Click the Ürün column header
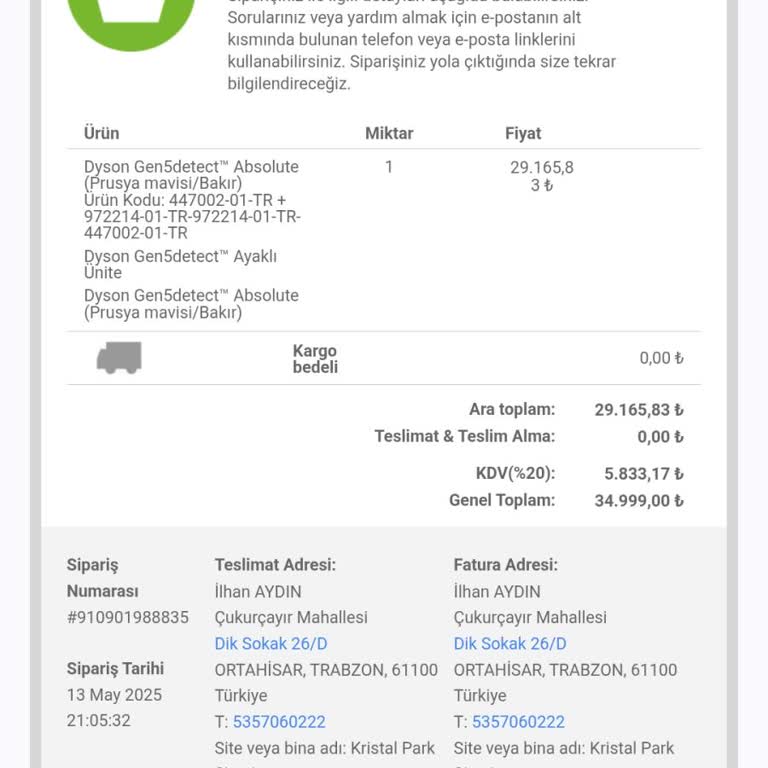Screen dimensions: 768x768 (x=101, y=133)
